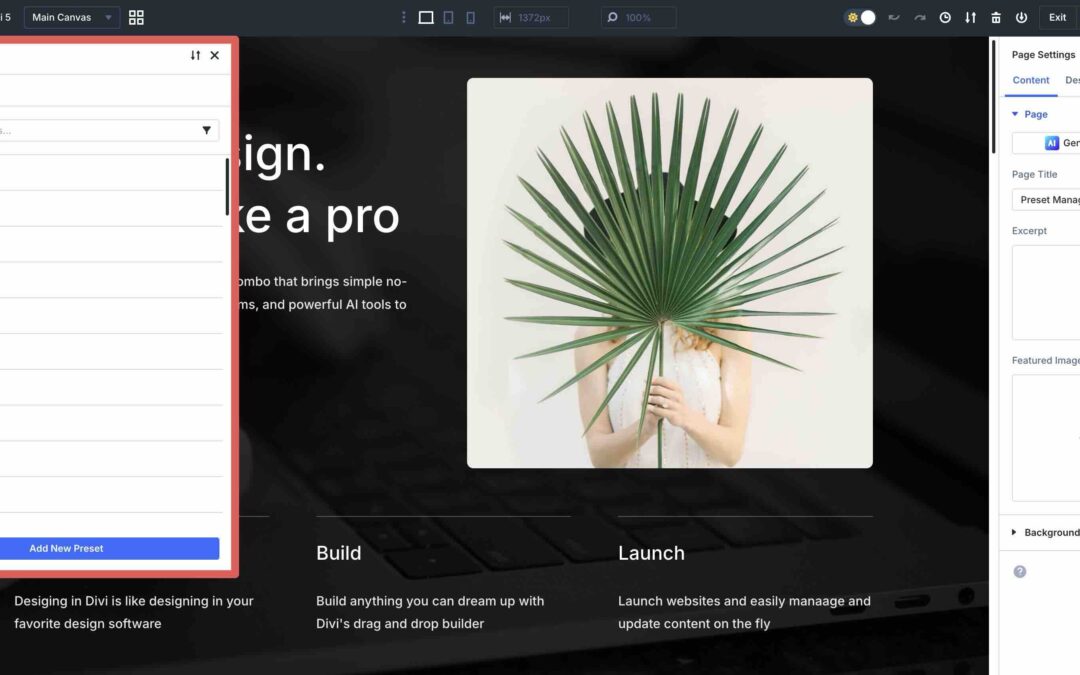Switch to phone preview mode
The image size is (1080, 675).
(470, 17)
